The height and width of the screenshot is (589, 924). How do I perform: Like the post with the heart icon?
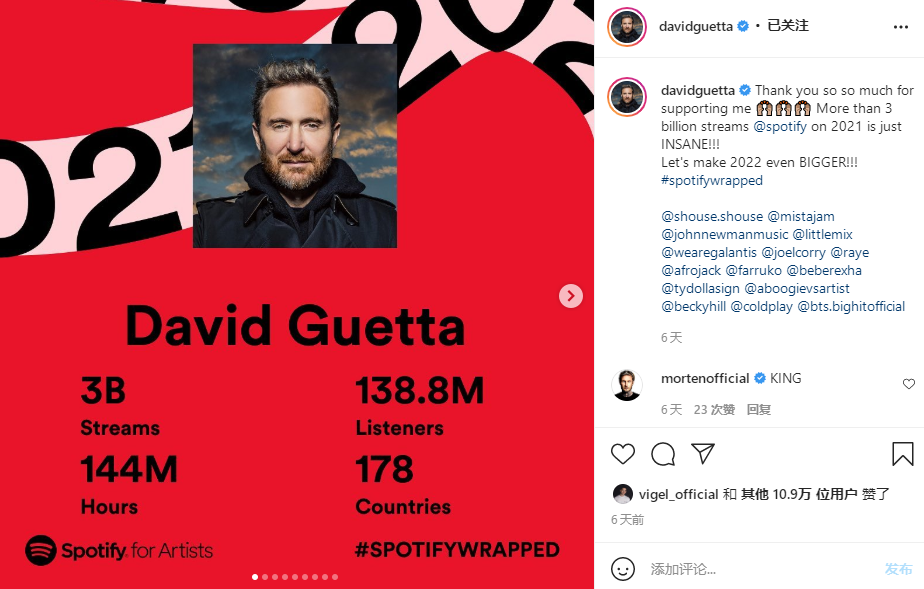click(x=622, y=454)
